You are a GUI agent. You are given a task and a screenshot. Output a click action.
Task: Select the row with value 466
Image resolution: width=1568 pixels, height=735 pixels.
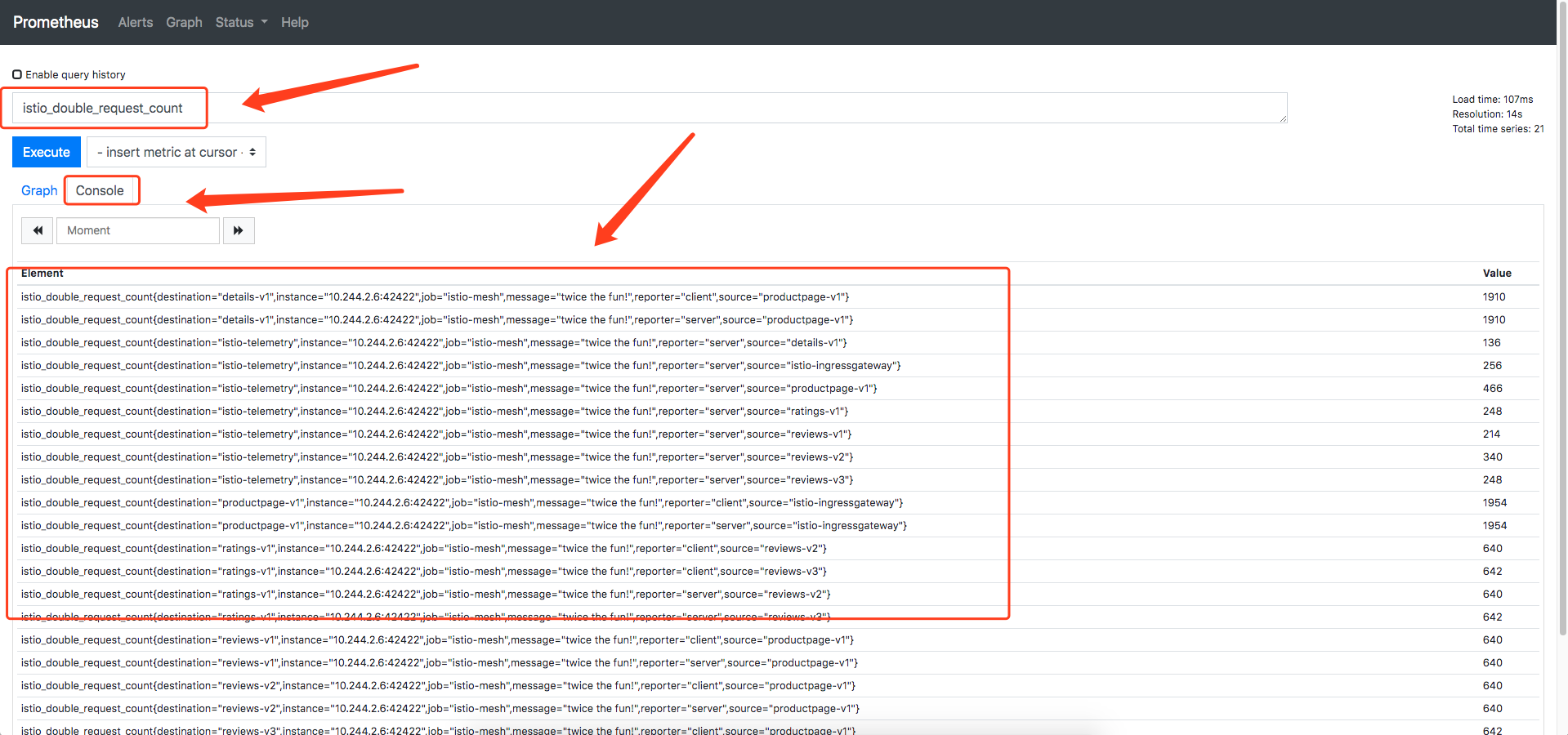coord(449,389)
